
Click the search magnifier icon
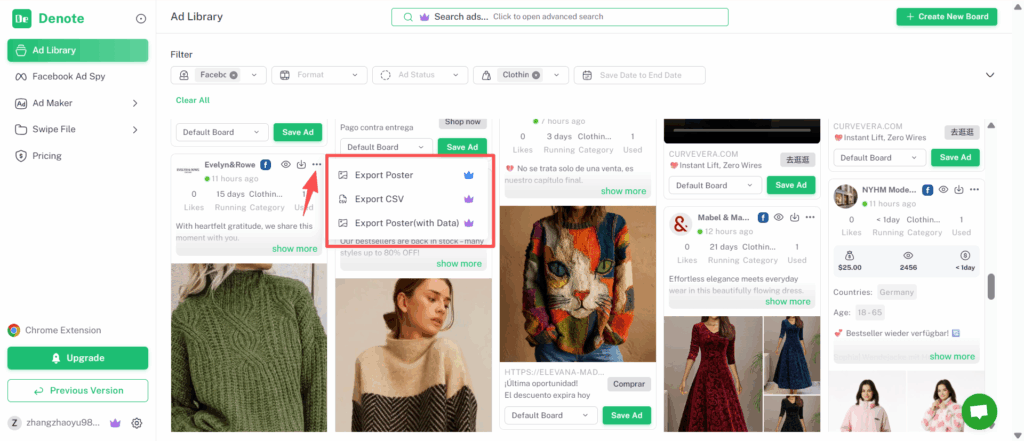coord(408,17)
